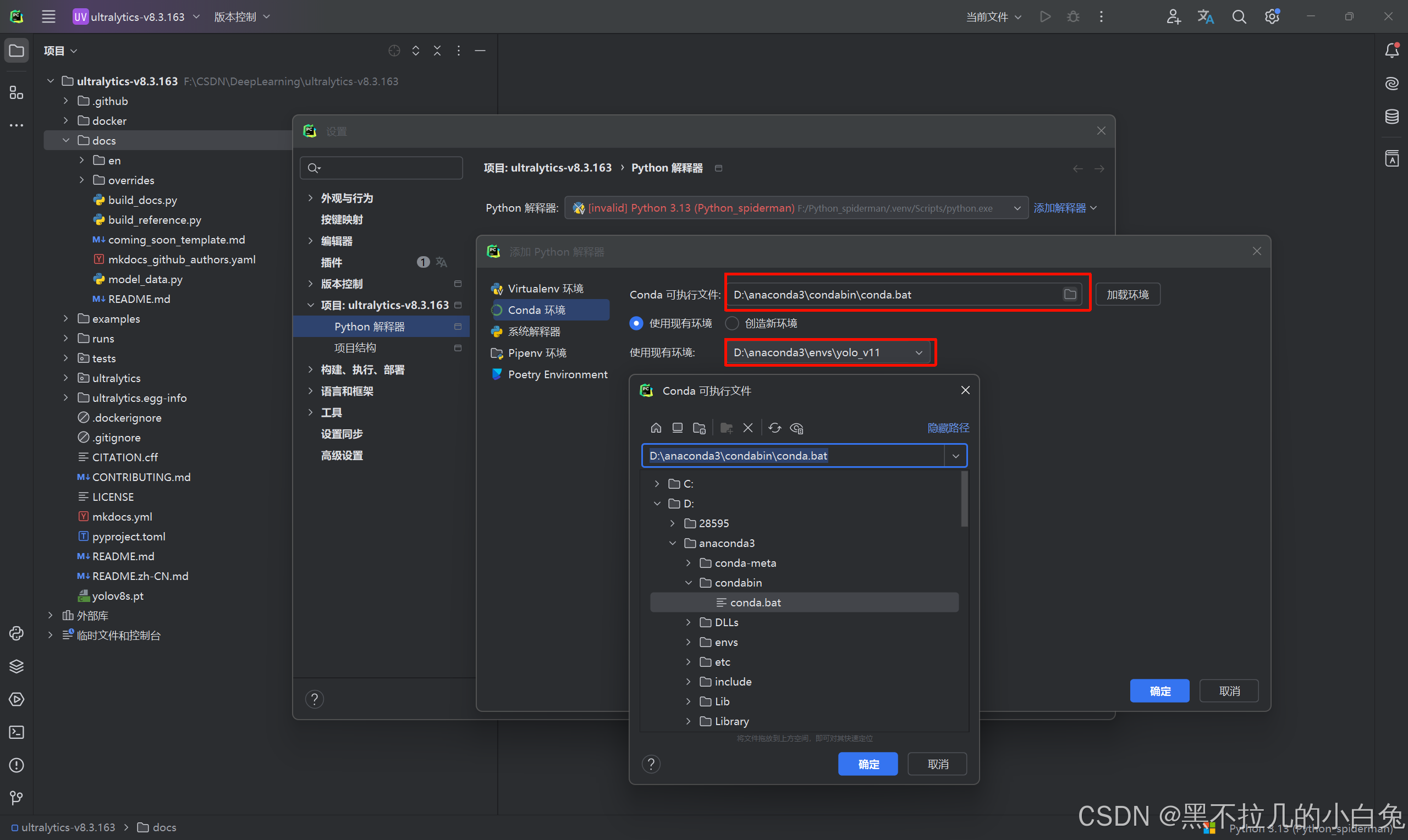Click the refresh icon in file chooser toolbar
The image size is (1408, 840).
coord(774,428)
